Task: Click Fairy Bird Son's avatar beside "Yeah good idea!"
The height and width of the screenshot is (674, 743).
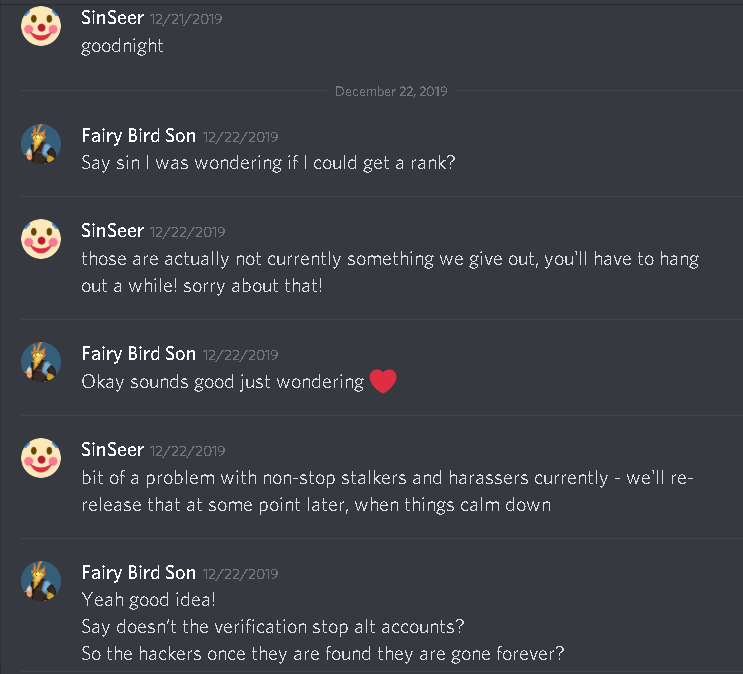Action: [x=41, y=581]
